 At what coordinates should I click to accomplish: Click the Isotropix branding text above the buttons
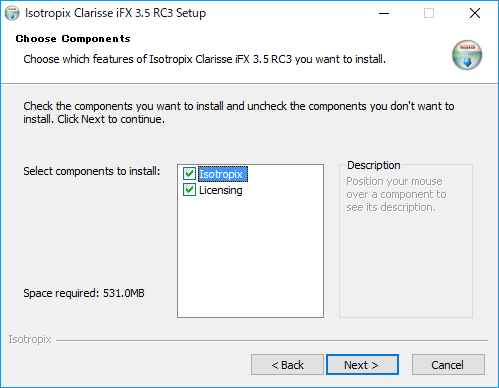pyautogui.click(x=30, y=339)
